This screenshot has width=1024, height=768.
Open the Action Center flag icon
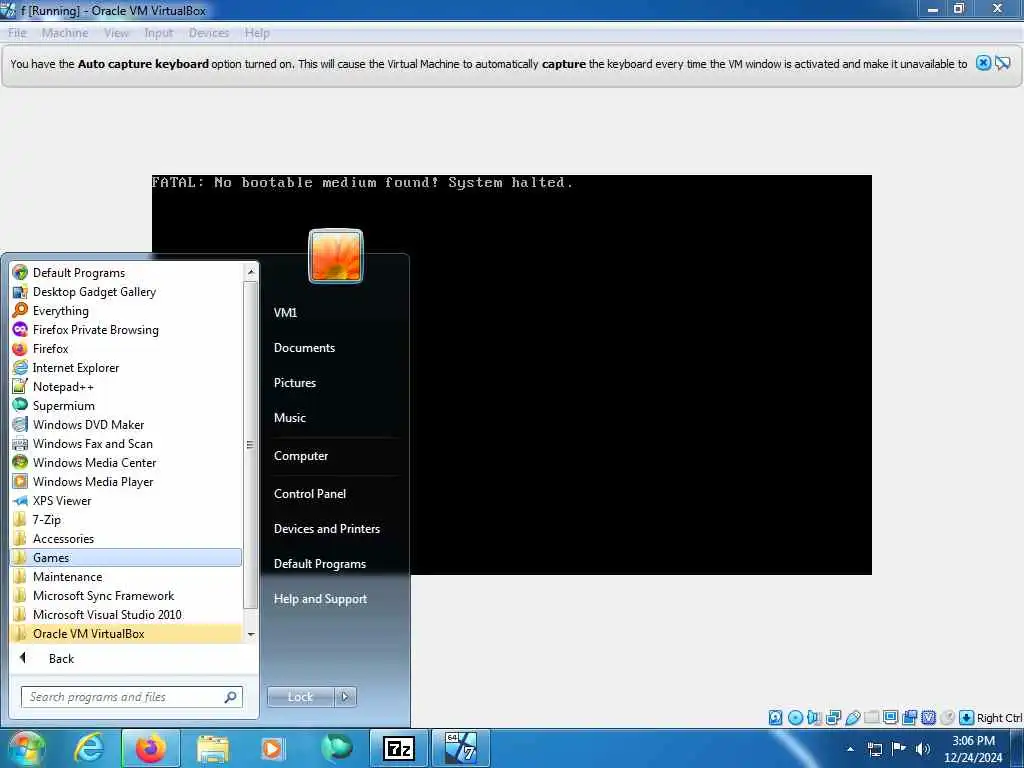tap(899, 748)
